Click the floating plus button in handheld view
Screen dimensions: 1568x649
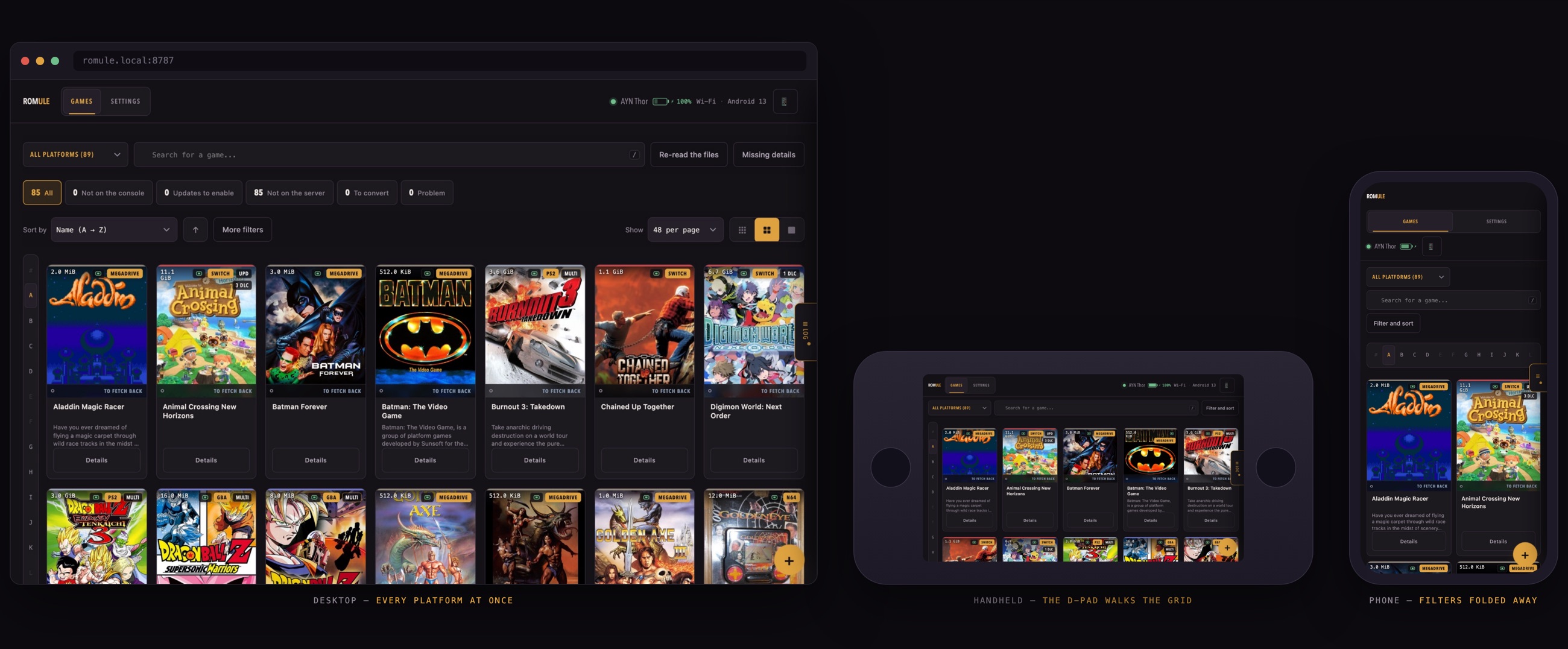[1227, 548]
